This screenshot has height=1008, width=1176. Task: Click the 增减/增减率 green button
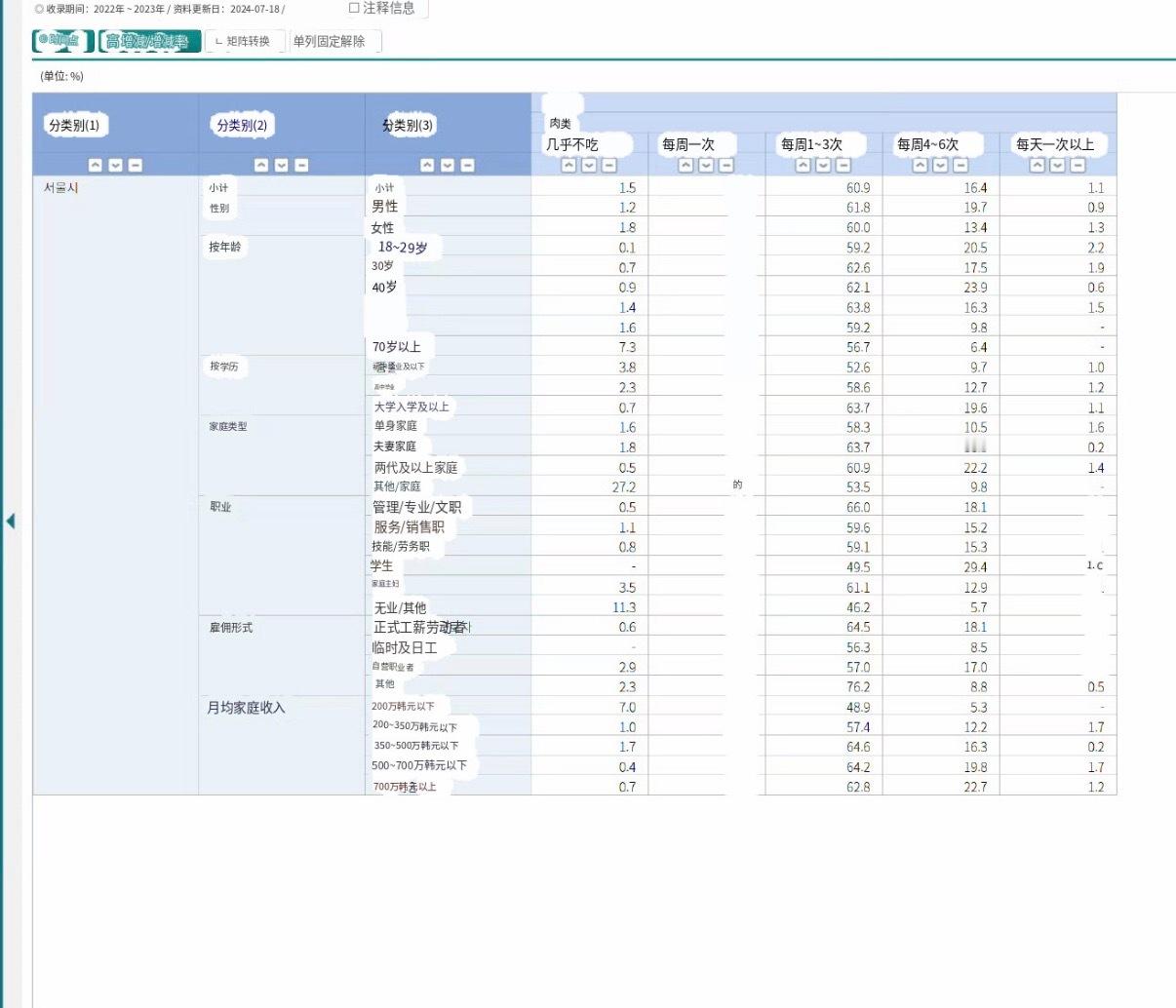[149, 41]
